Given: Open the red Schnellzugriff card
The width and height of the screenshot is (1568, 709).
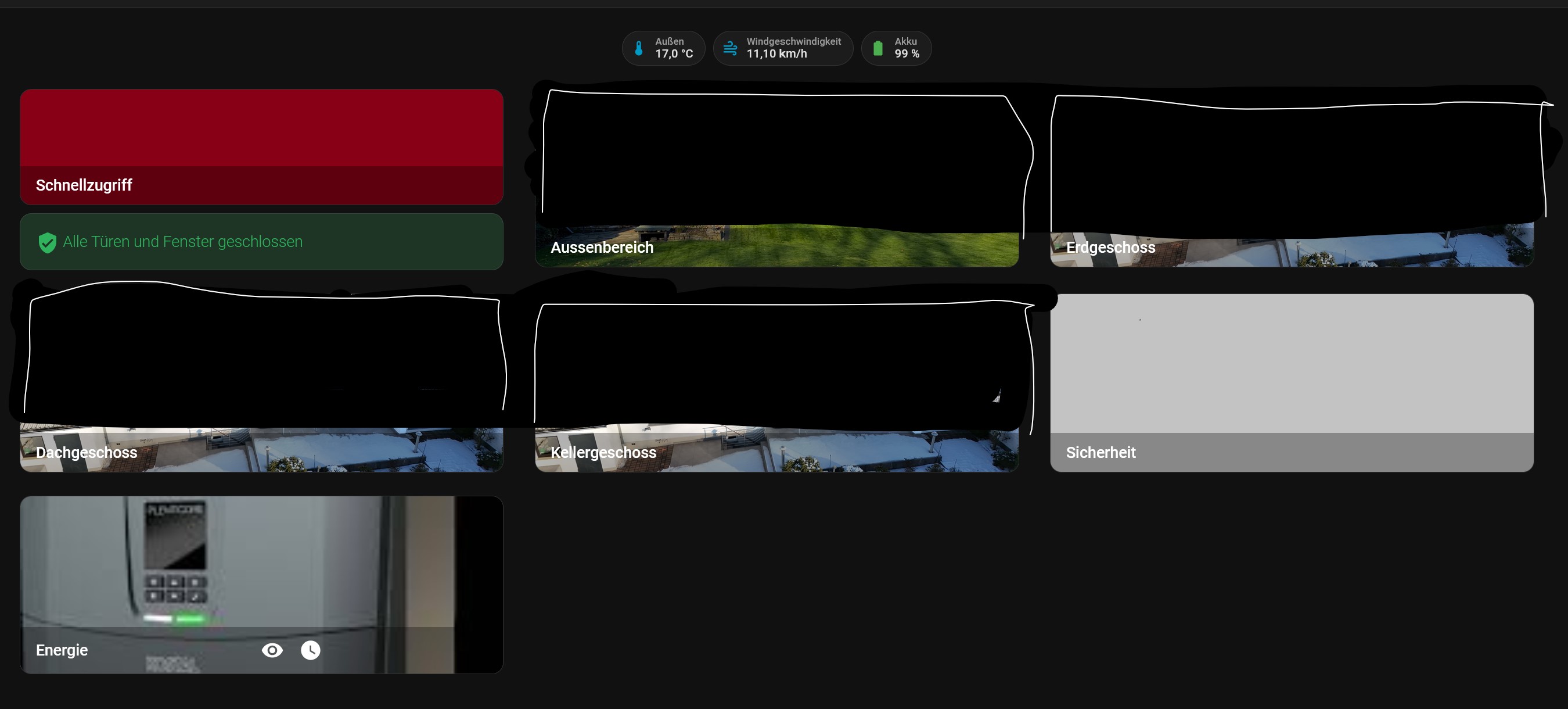Looking at the screenshot, I should 262,147.
